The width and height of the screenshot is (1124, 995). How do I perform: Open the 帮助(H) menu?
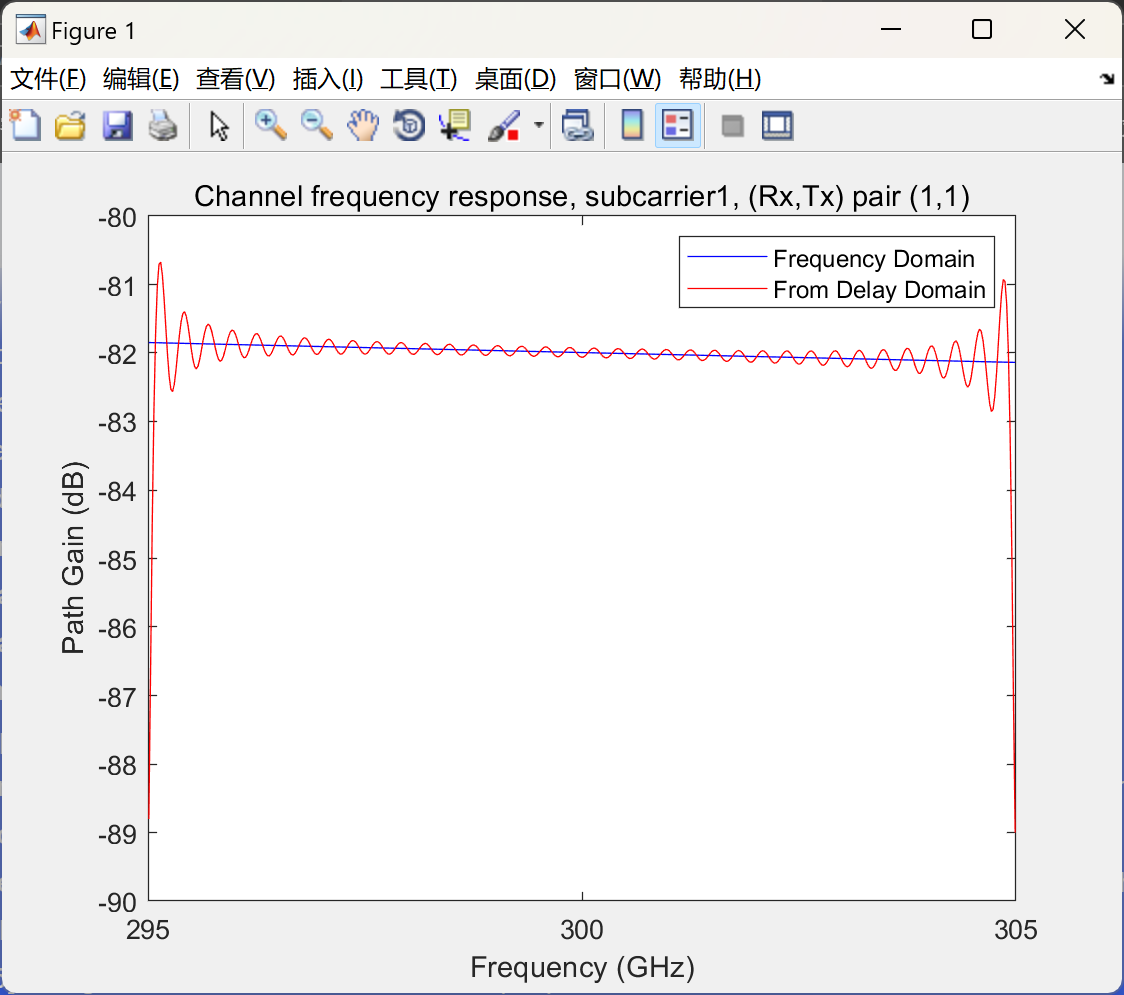coord(720,79)
